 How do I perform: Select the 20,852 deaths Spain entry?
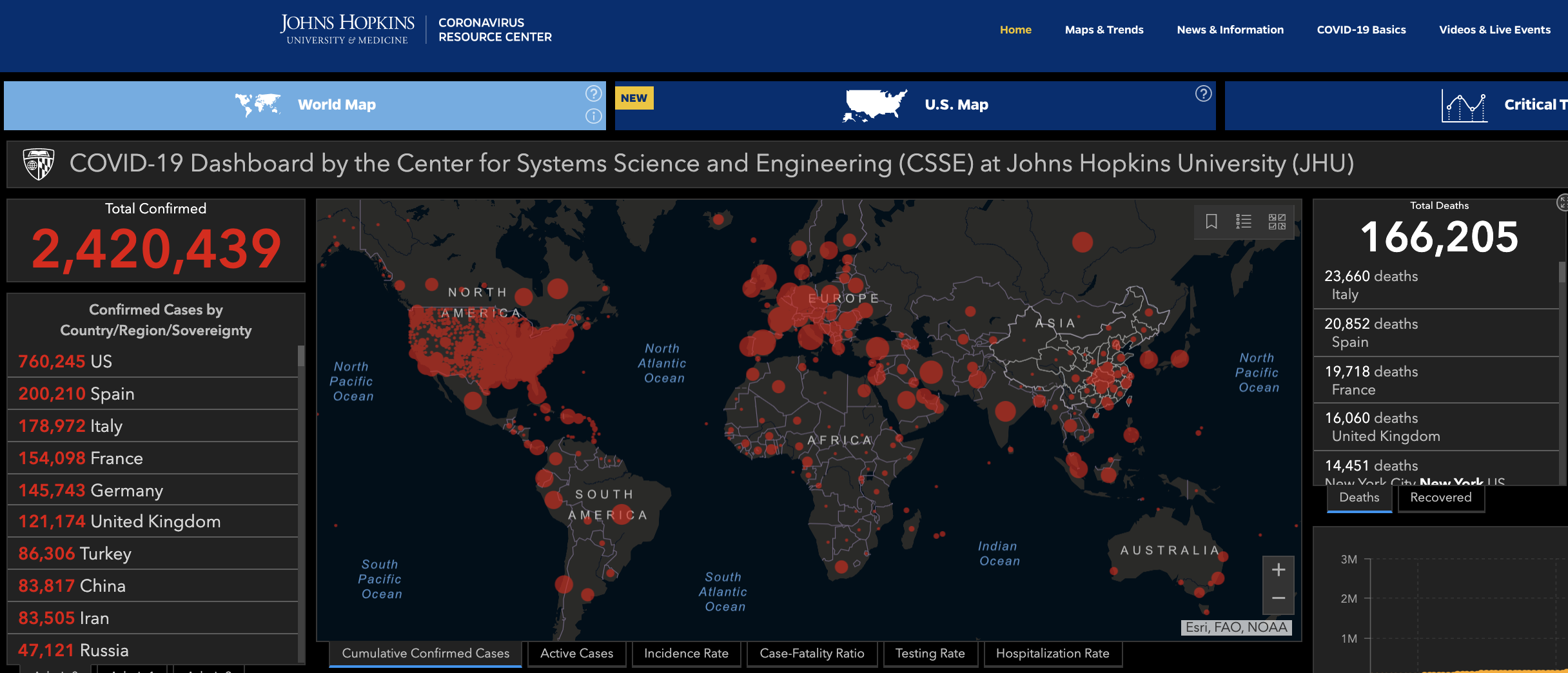click(x=1436, y=333)
